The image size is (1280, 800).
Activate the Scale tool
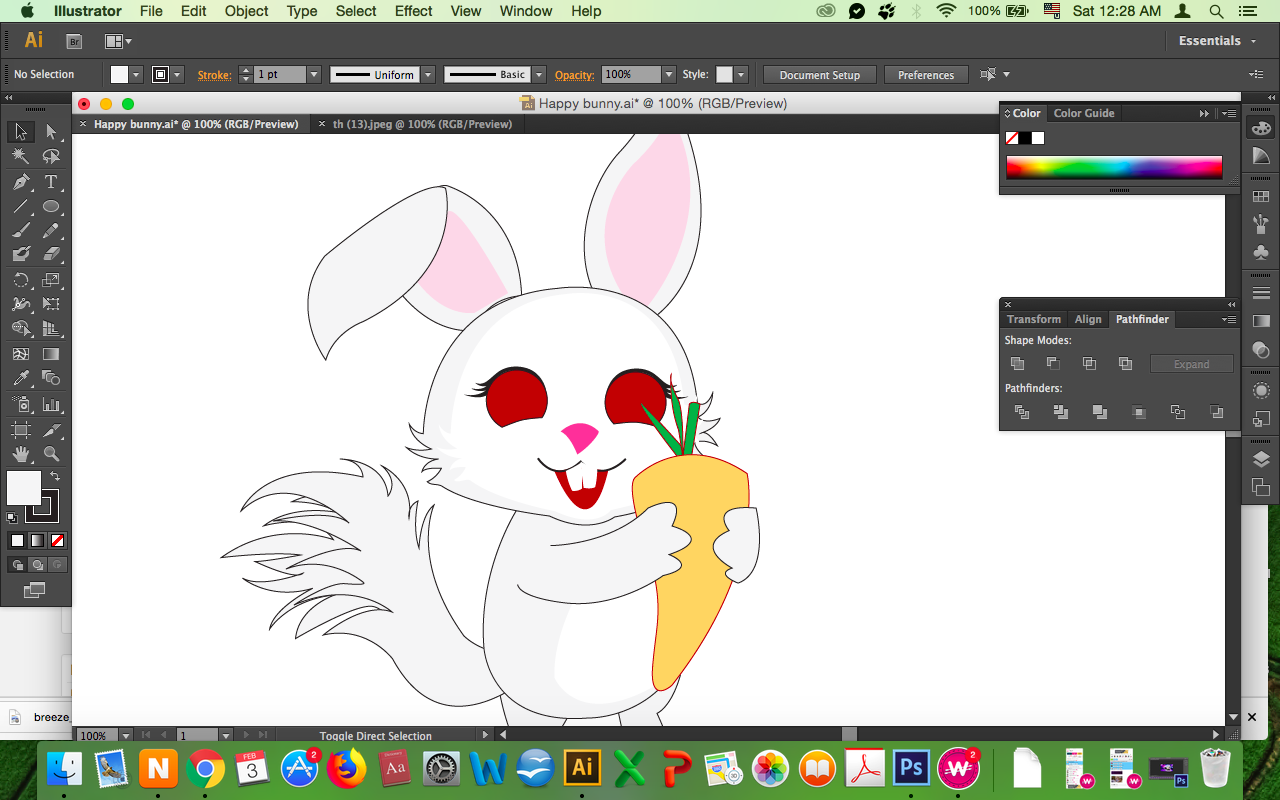51,280
